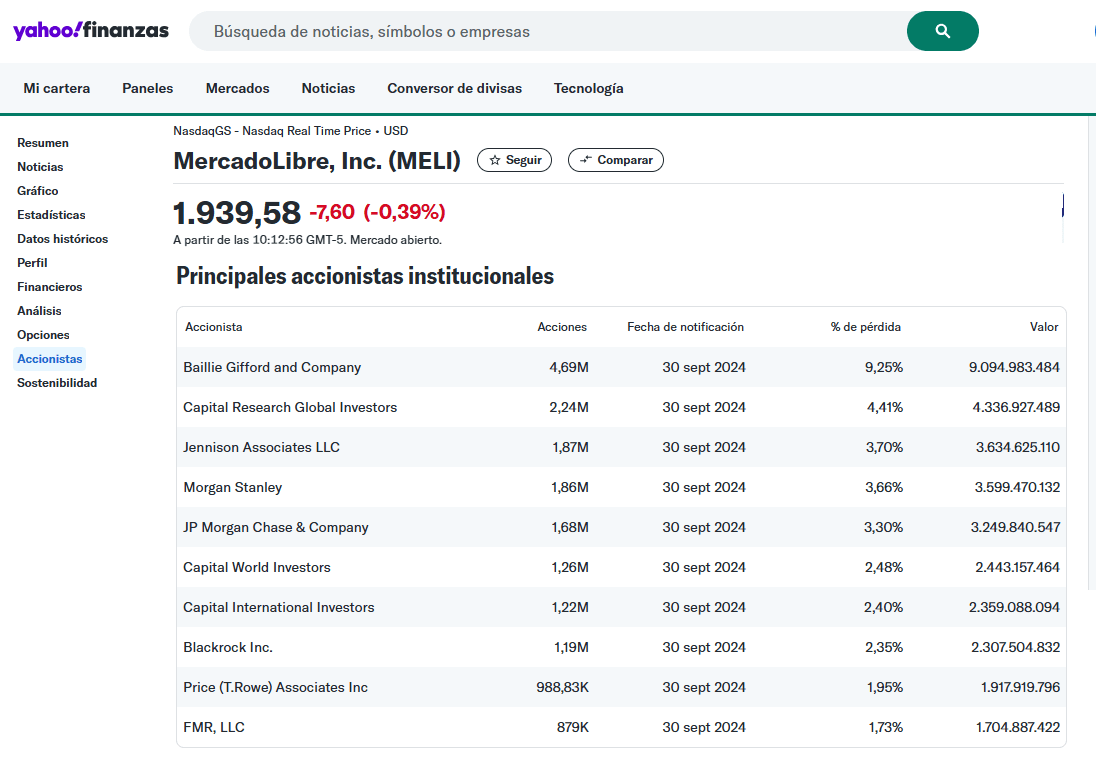Click the green search magnifier button
This screenshot has height=764, width=1104.
click(942, 31)
